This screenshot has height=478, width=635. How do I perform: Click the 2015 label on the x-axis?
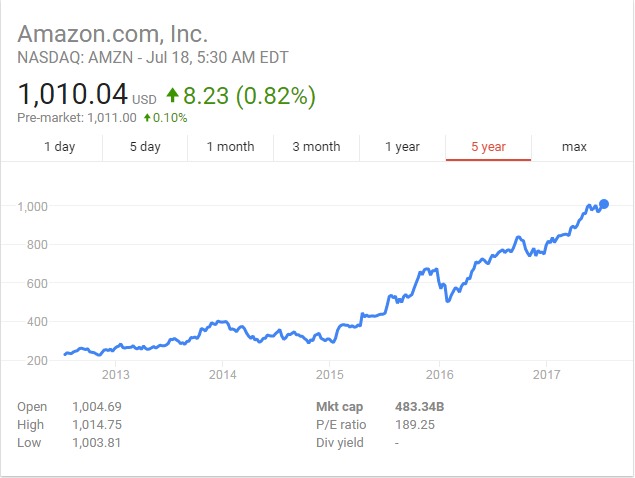[x=330, y=375]
